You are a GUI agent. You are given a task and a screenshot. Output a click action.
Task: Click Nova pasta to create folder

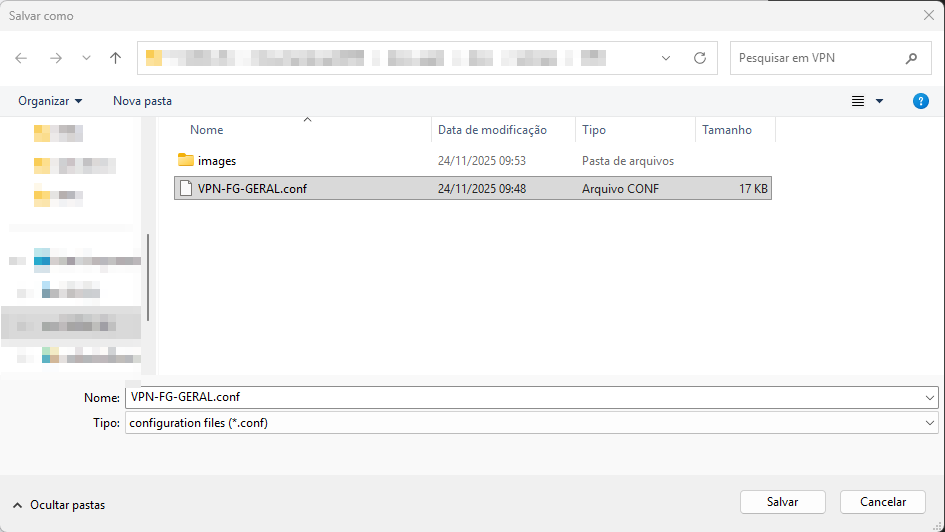click(142, 101)
